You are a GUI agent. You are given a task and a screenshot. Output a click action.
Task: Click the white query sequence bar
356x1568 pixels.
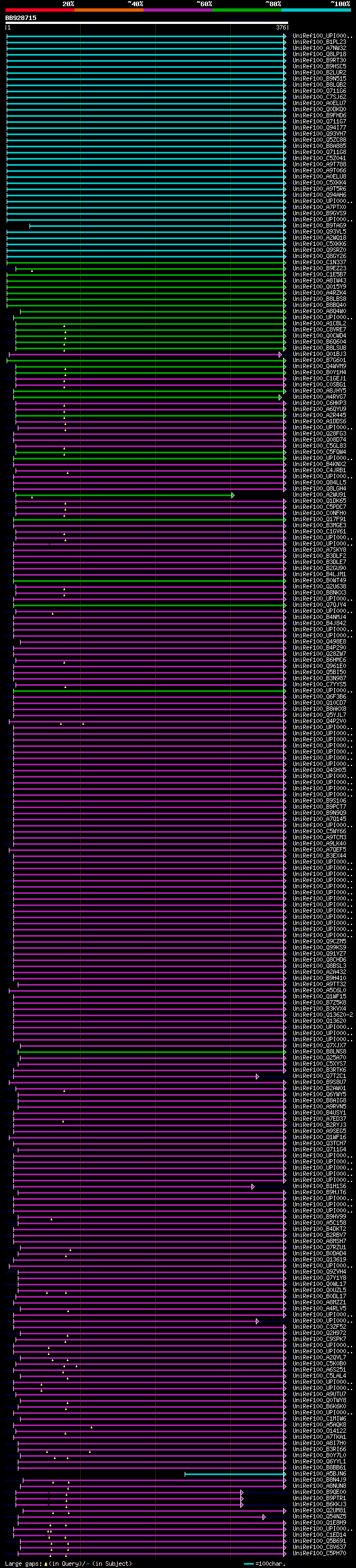147,23
